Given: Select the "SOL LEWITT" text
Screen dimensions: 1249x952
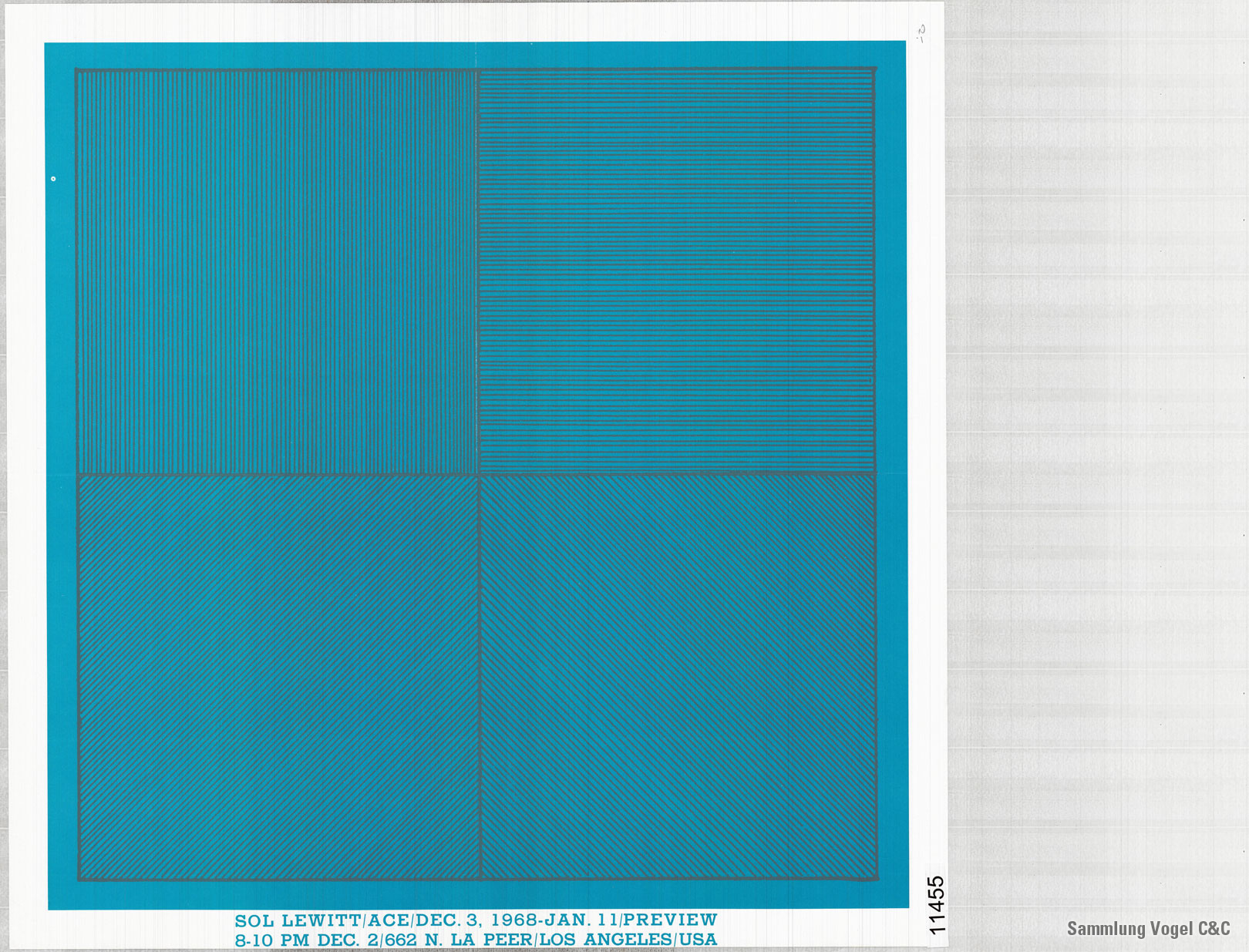Looking at the screenshot, I should [296, 920].
